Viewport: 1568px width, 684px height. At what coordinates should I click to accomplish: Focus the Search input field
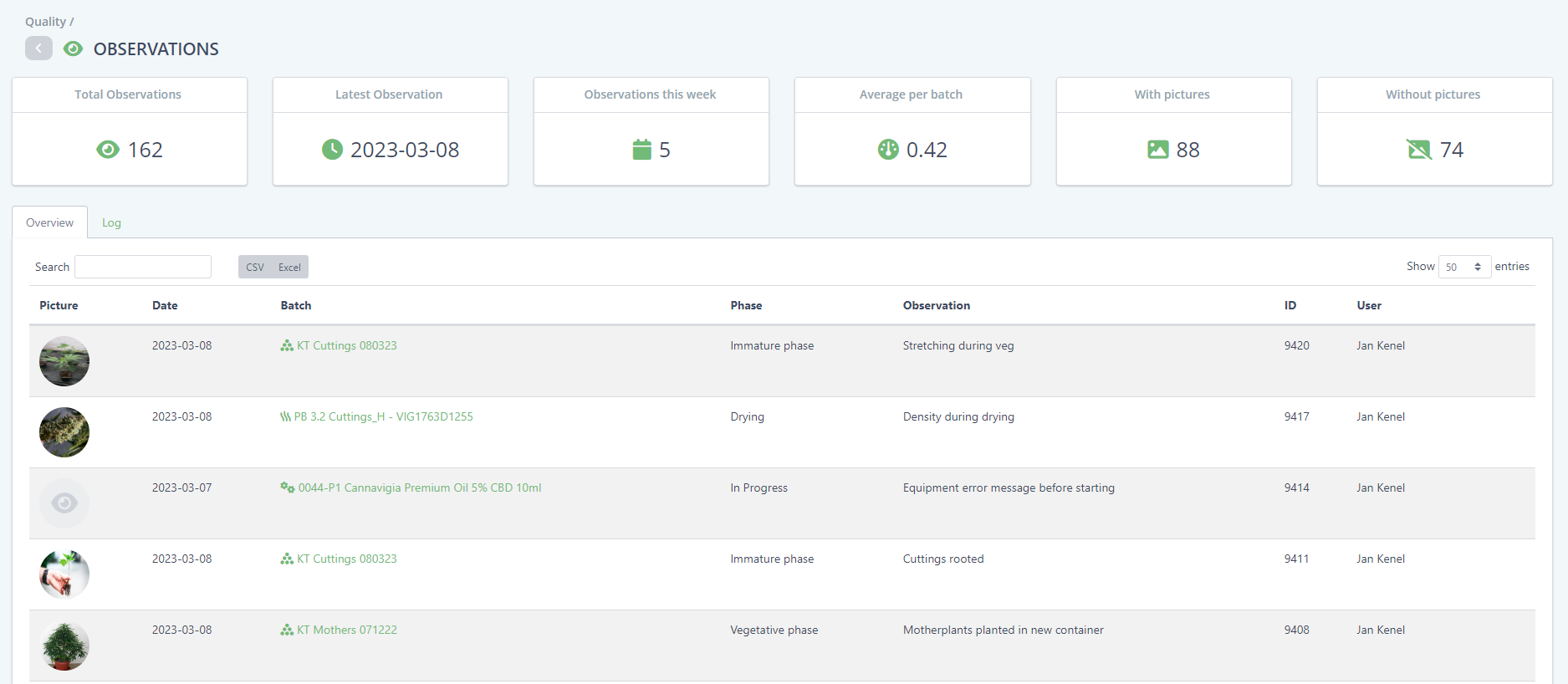pos(143,267)
